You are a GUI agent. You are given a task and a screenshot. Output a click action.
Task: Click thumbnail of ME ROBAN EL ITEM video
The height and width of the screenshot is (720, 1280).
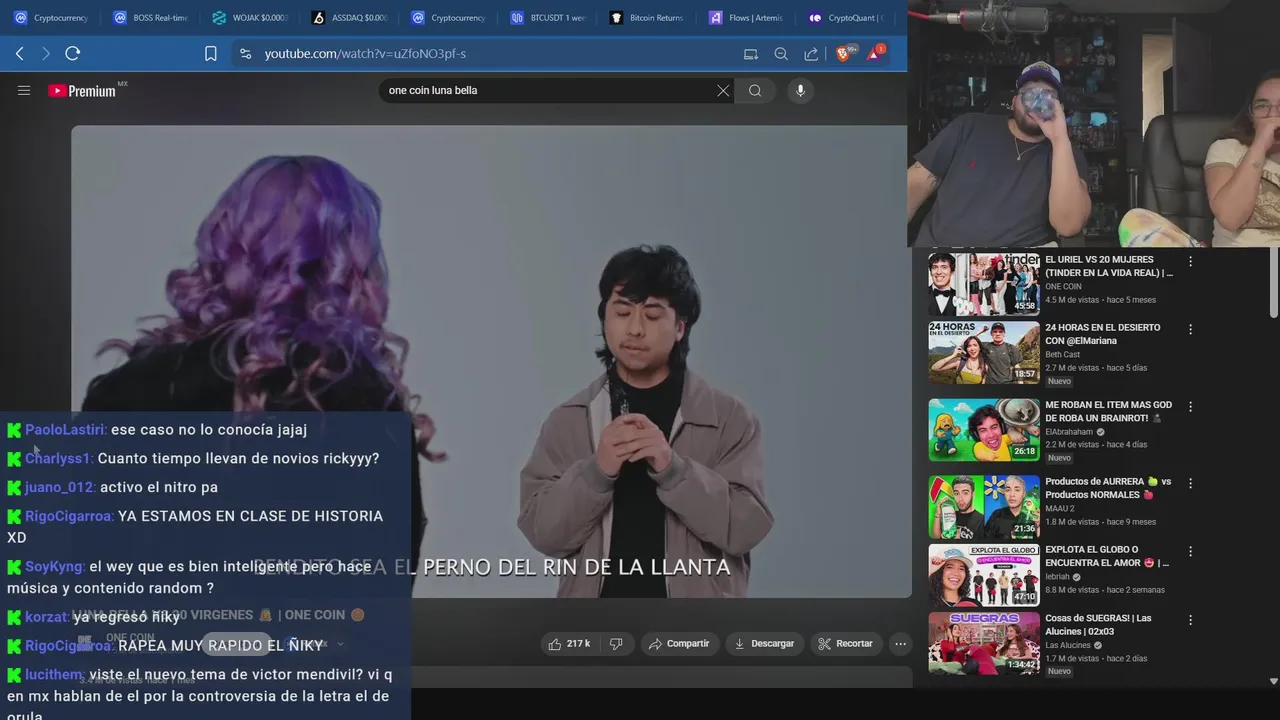tap(984, 430)
